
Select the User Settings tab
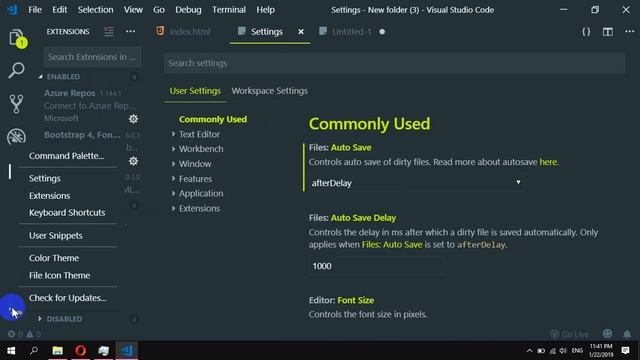(x=195, y=91)
